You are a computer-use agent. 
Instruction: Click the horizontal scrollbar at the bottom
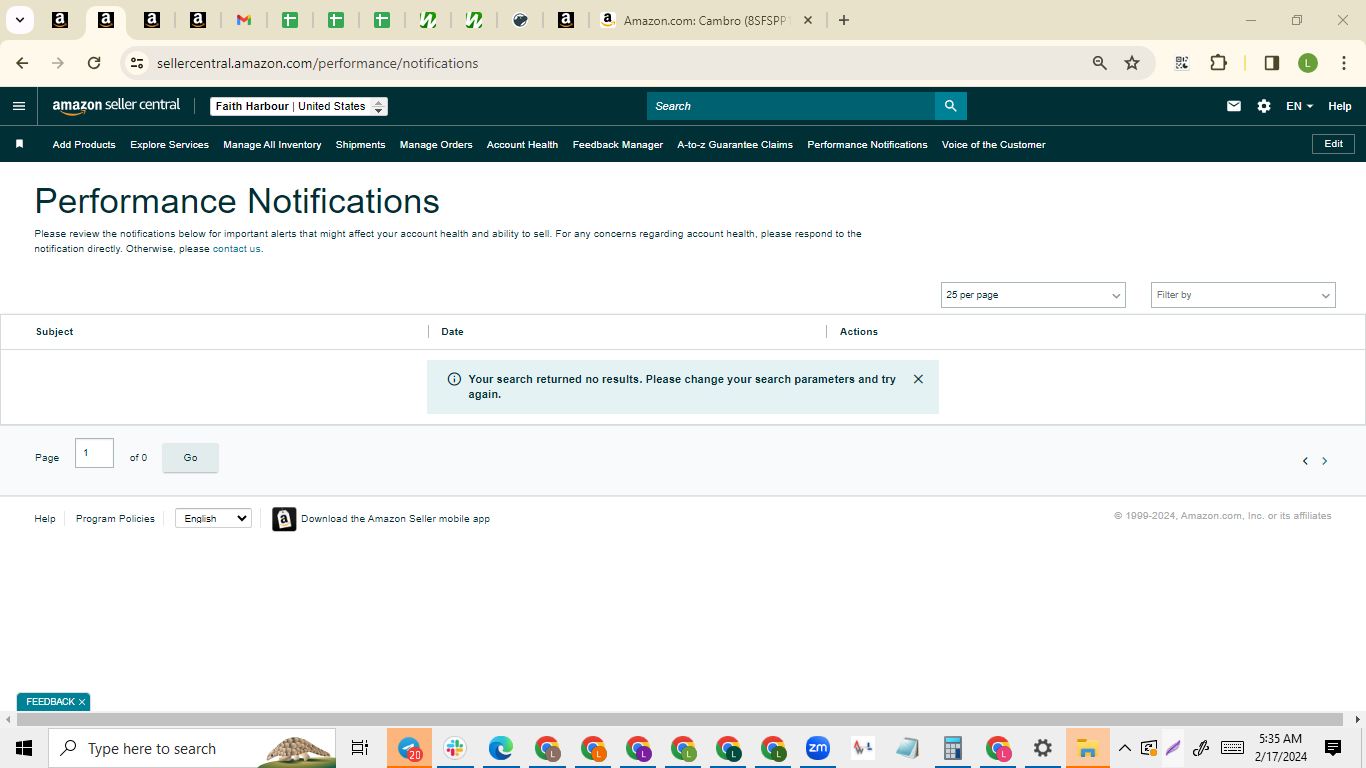pyautogui.click(x=680, y=719)
